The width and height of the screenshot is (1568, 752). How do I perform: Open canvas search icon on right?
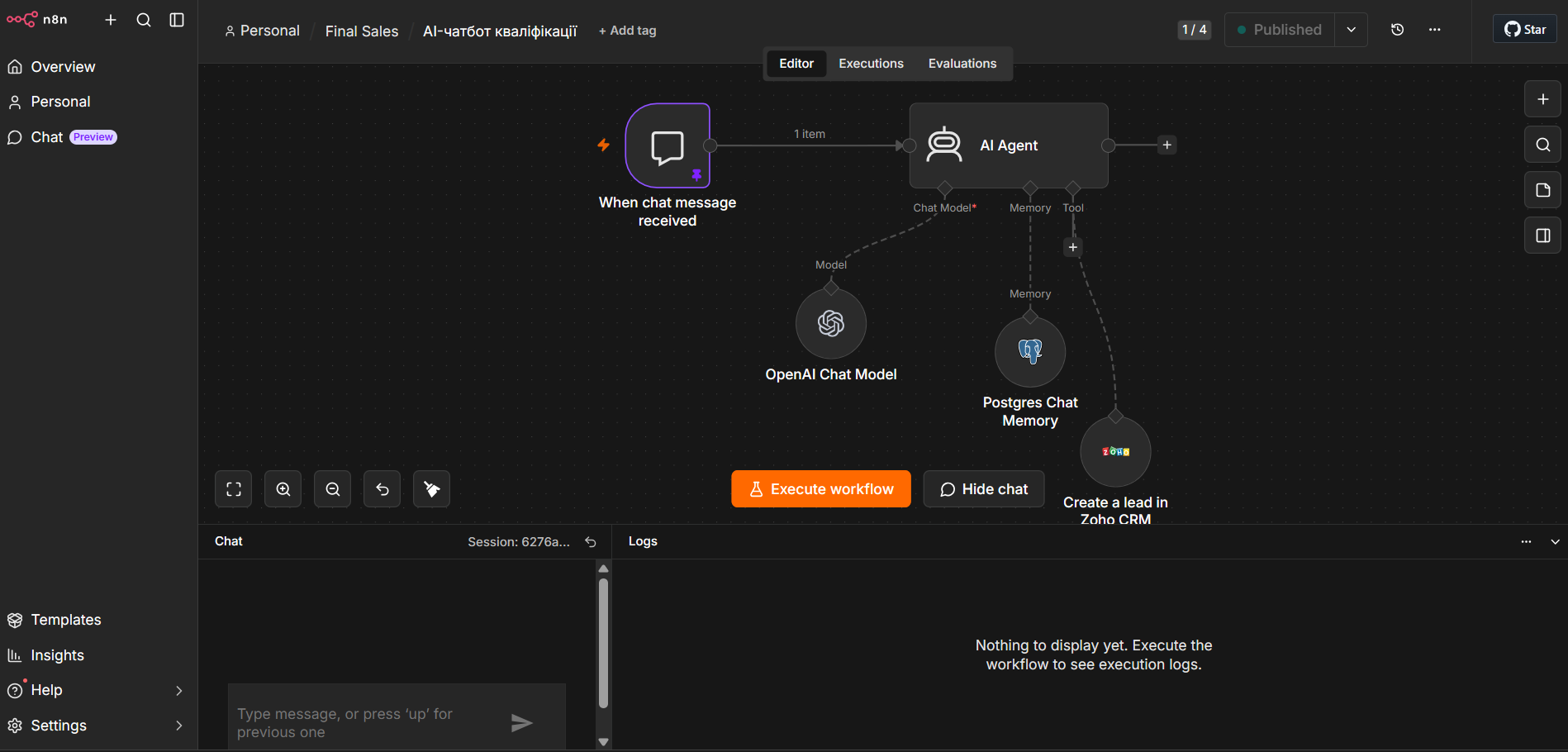(x=1543, y=145)
